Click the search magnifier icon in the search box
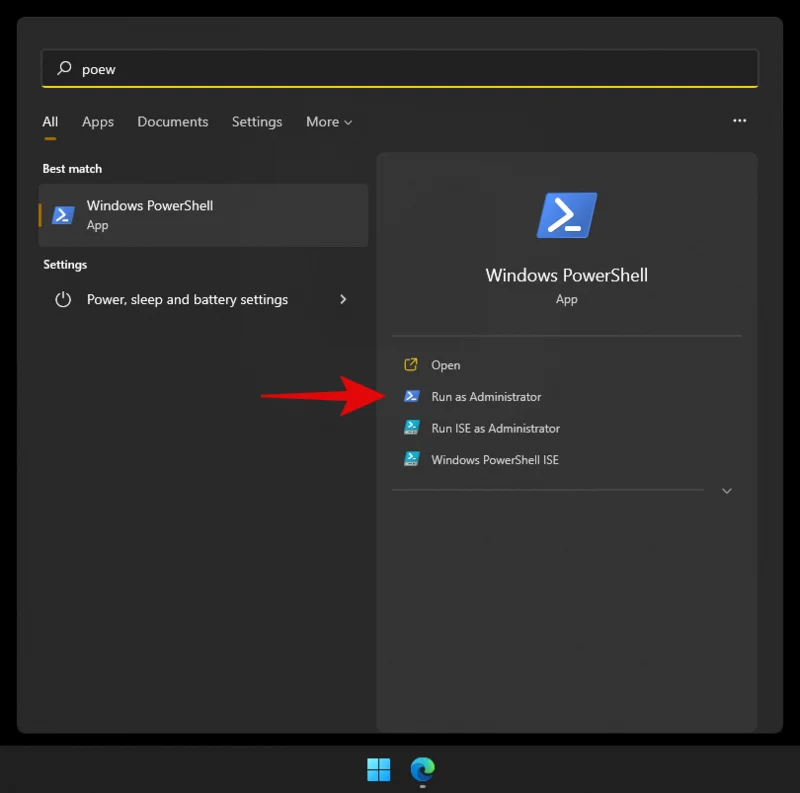This screenshot has width=800, height=793. 62,68
